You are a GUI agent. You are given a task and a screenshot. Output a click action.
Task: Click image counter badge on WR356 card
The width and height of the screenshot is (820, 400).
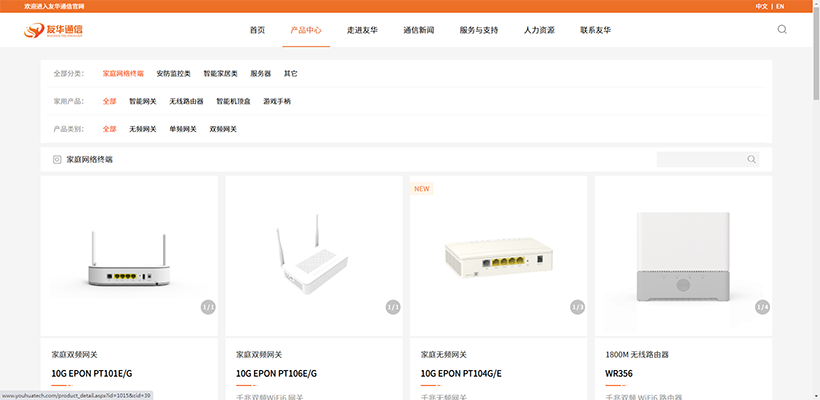click(762, 307)
